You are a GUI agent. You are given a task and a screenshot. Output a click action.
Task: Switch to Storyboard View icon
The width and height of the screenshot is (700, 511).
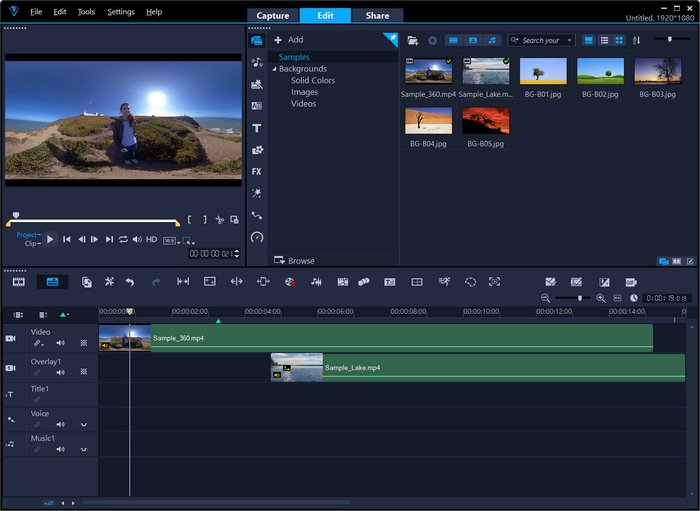tap(18, 282)
